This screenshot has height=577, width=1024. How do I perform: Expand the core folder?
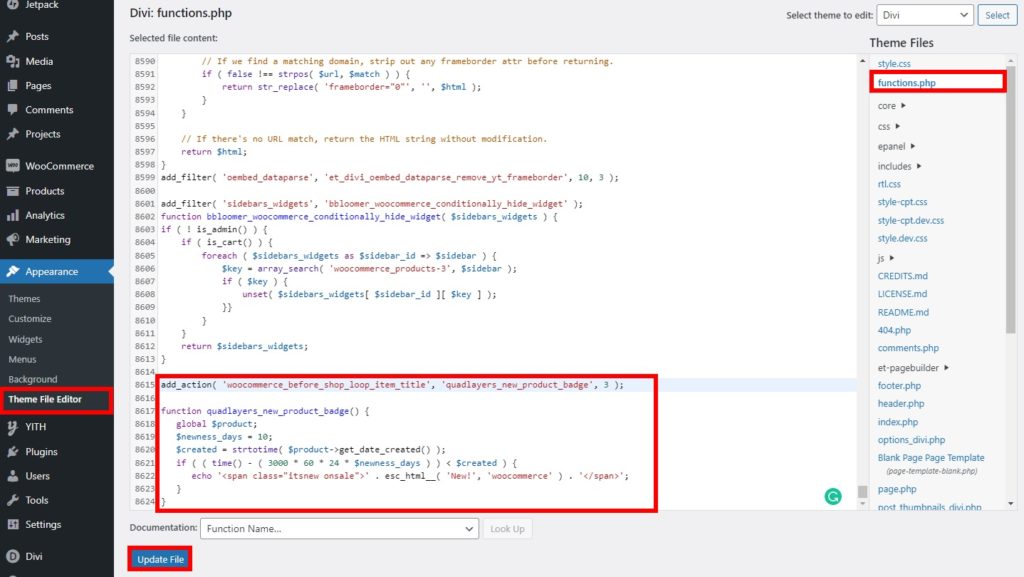pyautogui.click(x=891, y=106)
